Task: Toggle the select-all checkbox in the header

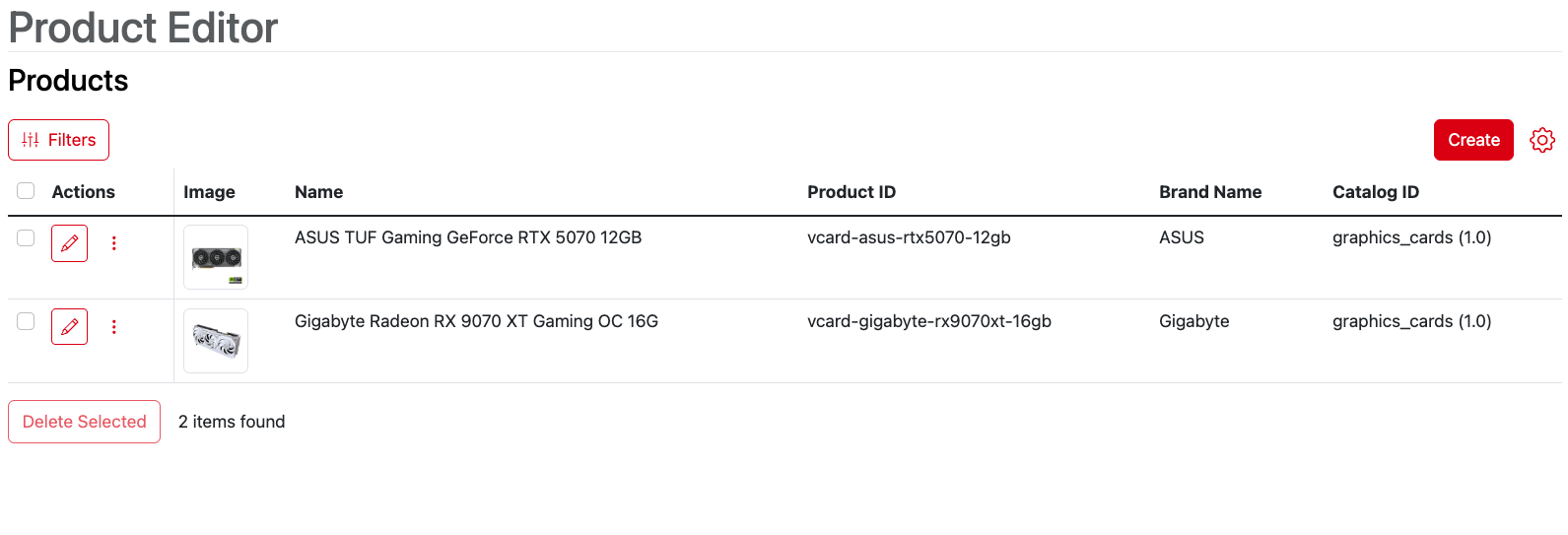Action: pos(26,191)
